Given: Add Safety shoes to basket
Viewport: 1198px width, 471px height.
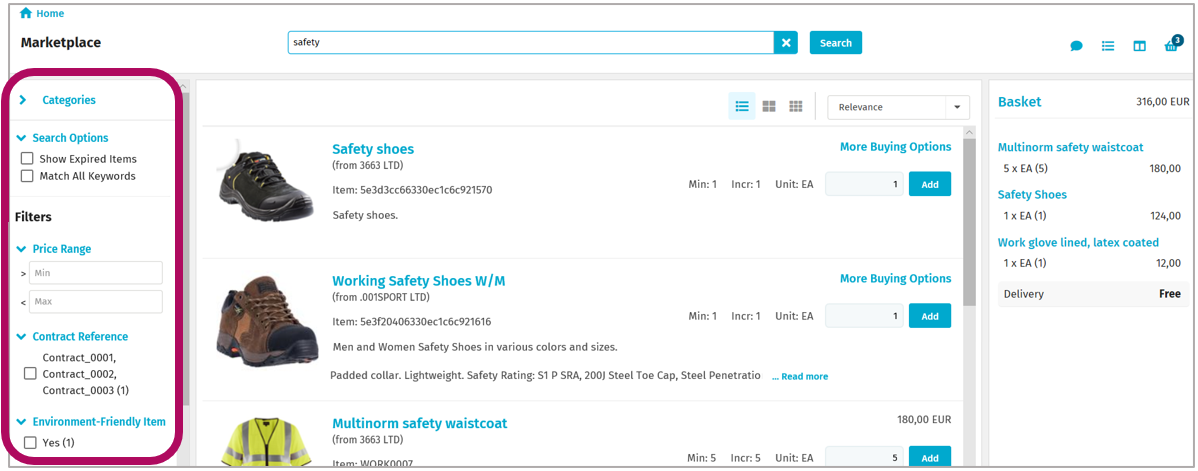Looking at the screenshot, I should 930,184.
